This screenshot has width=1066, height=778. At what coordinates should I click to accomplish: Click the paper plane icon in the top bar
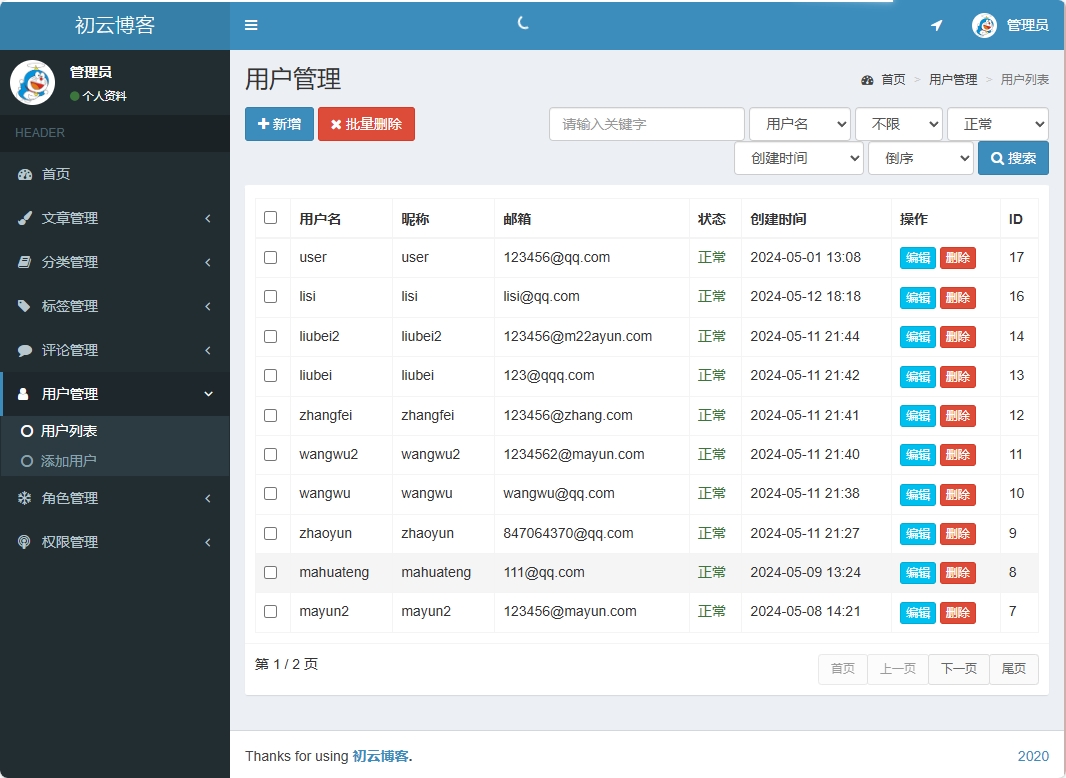[936, 25]
